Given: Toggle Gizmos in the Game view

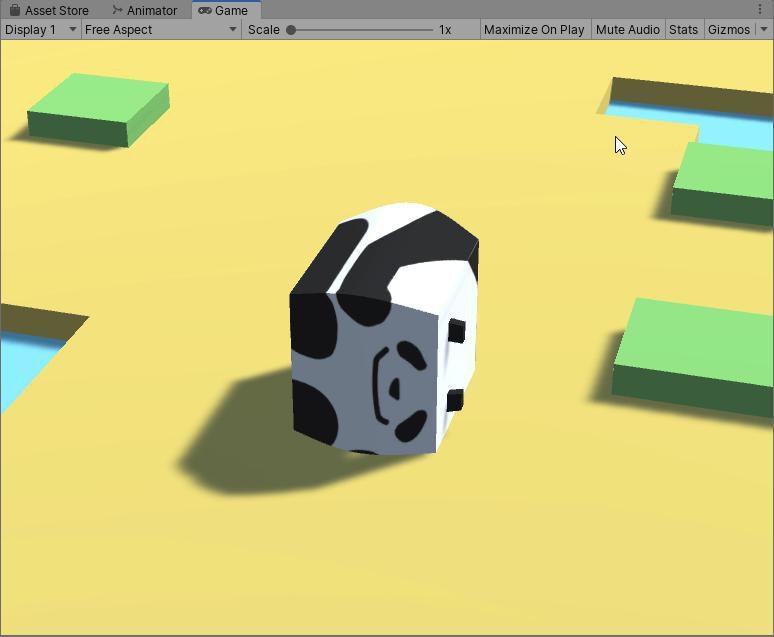Looking at the screenshot, I should [x=729, y=30].
